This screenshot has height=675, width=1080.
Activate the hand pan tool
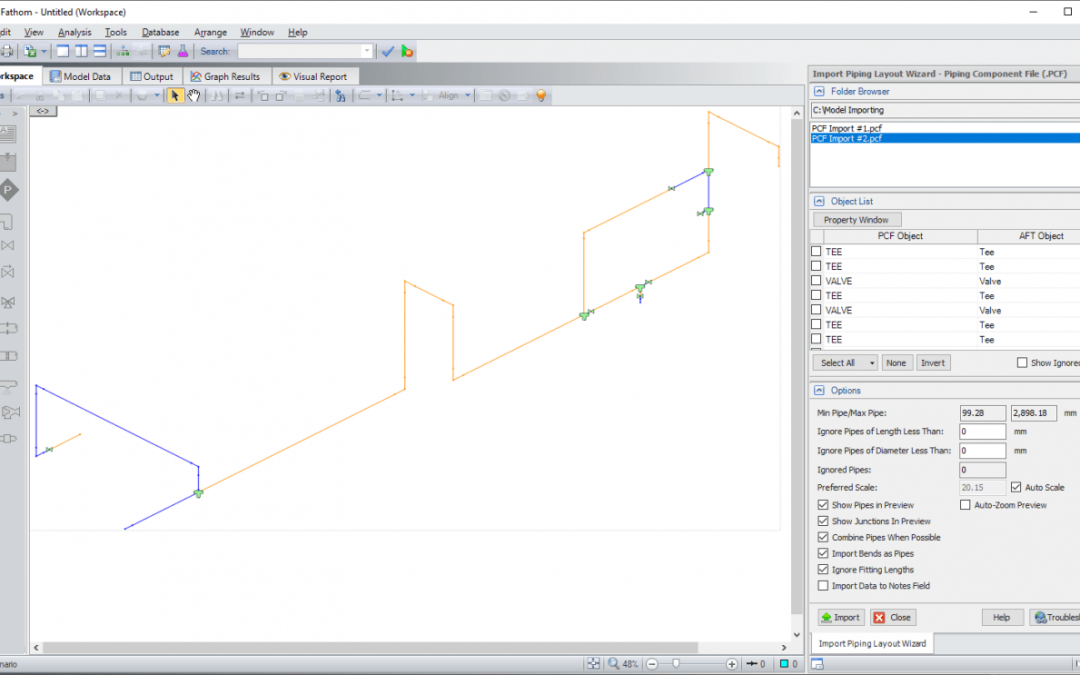[194, 95]
